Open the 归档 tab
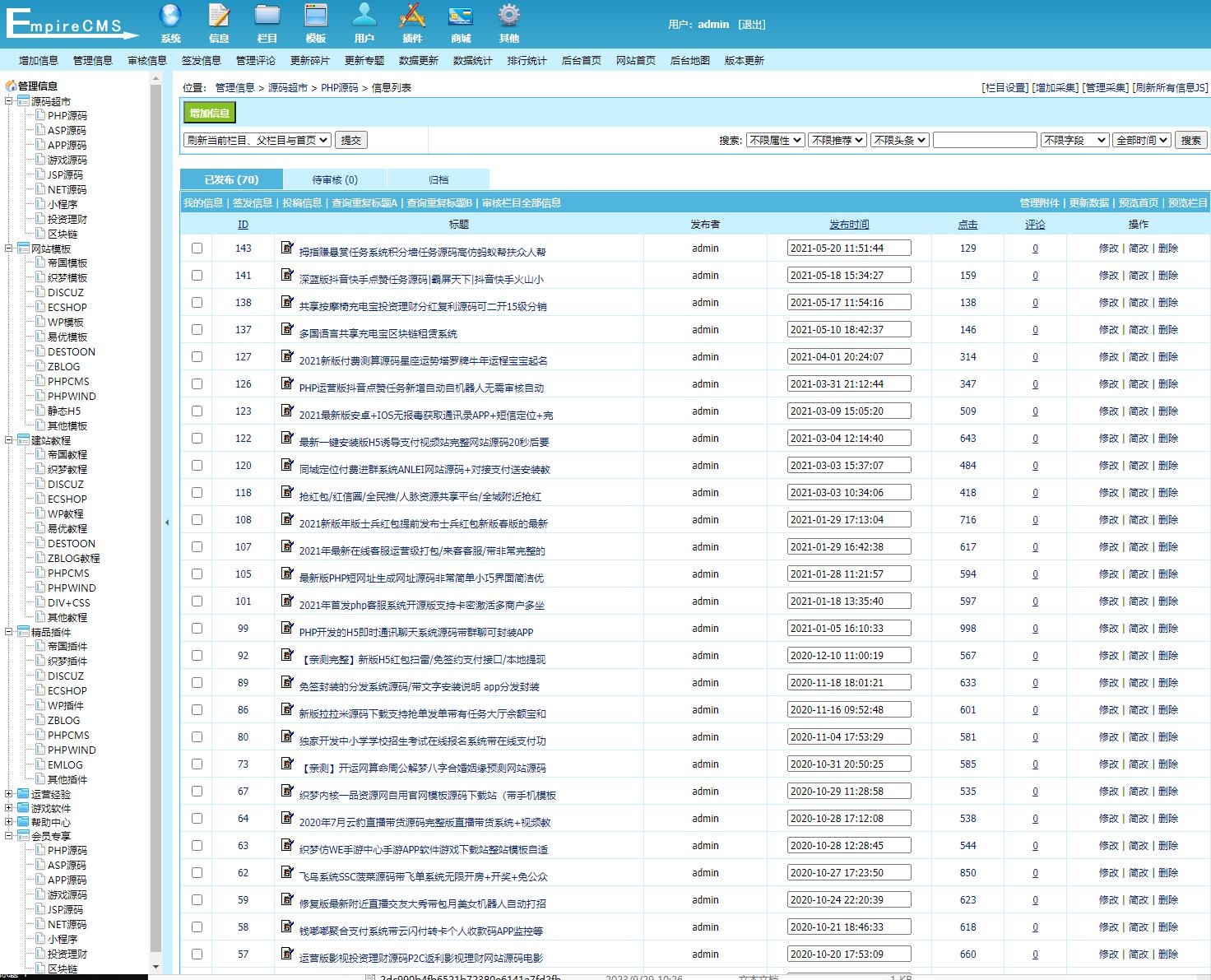Image resolution: width=1211 pixels, height=980 pixels. click(438, 179)
